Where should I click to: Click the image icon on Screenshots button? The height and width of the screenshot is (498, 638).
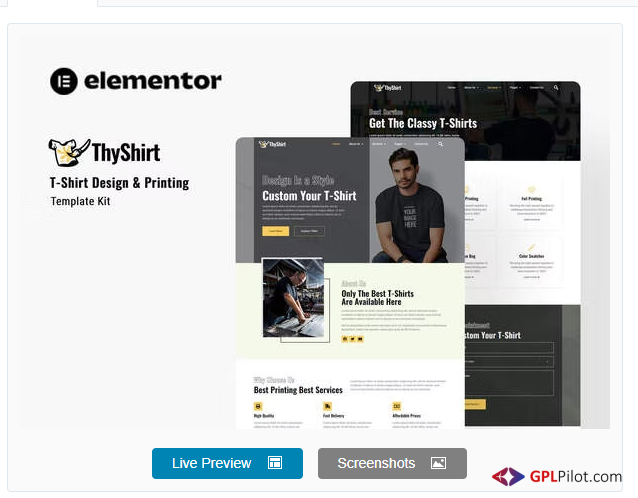pyautogui.click(x=437, y=463)
